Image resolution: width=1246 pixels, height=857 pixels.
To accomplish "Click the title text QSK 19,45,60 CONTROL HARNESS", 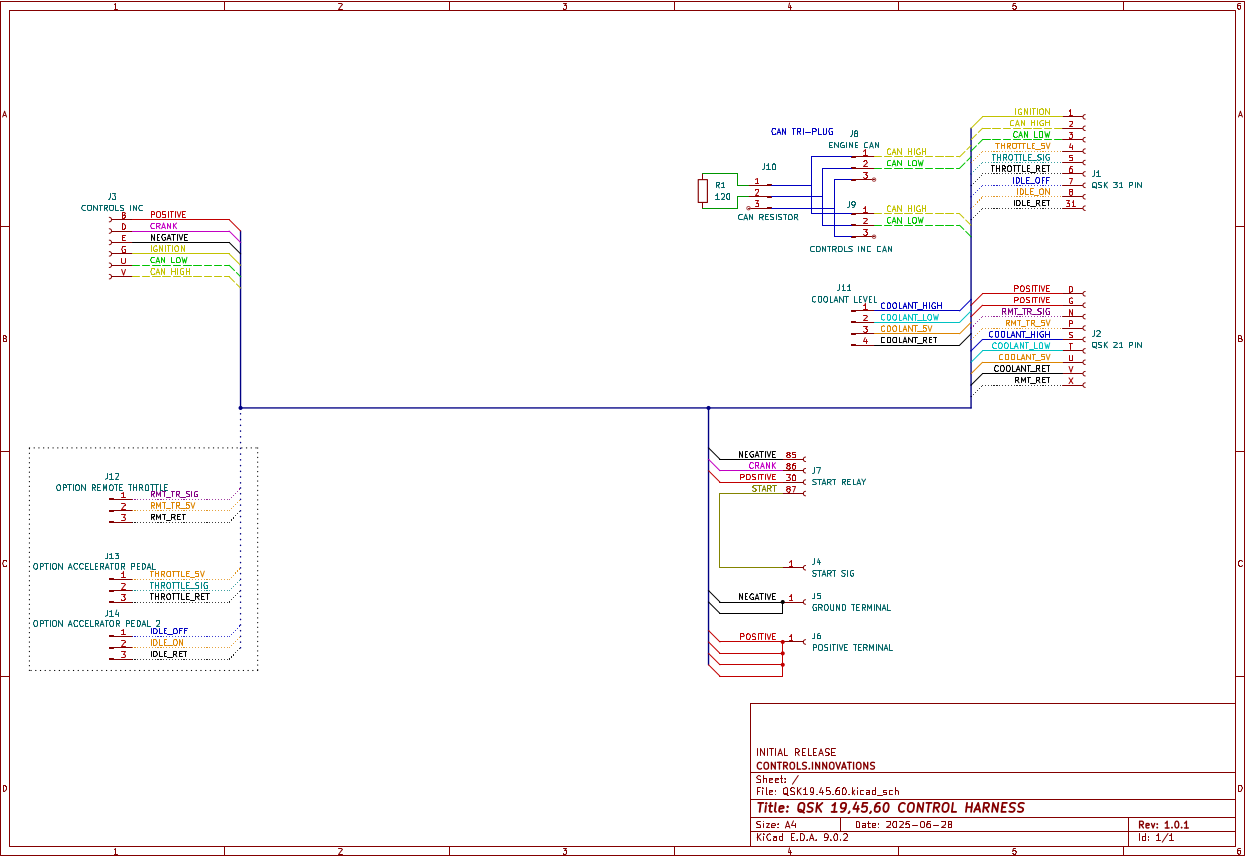I will pos(910,808).
